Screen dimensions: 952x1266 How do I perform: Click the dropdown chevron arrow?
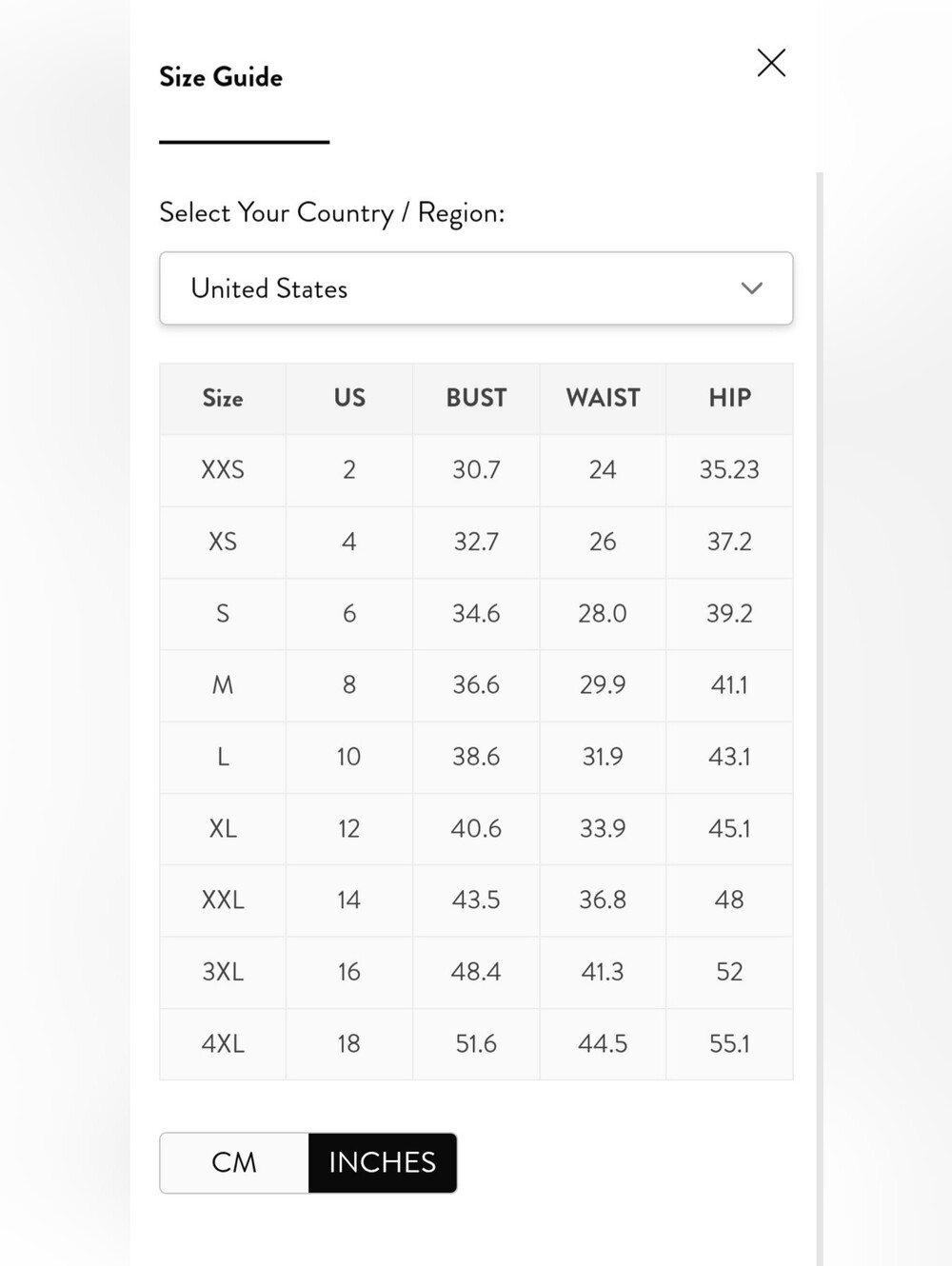point(752,288)
